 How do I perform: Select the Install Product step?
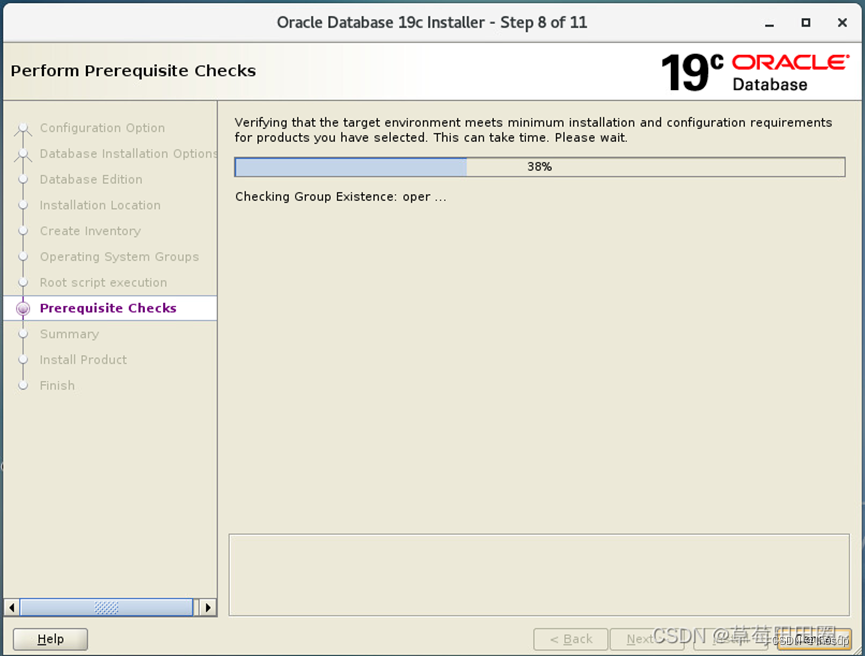(x=83, y=360)
